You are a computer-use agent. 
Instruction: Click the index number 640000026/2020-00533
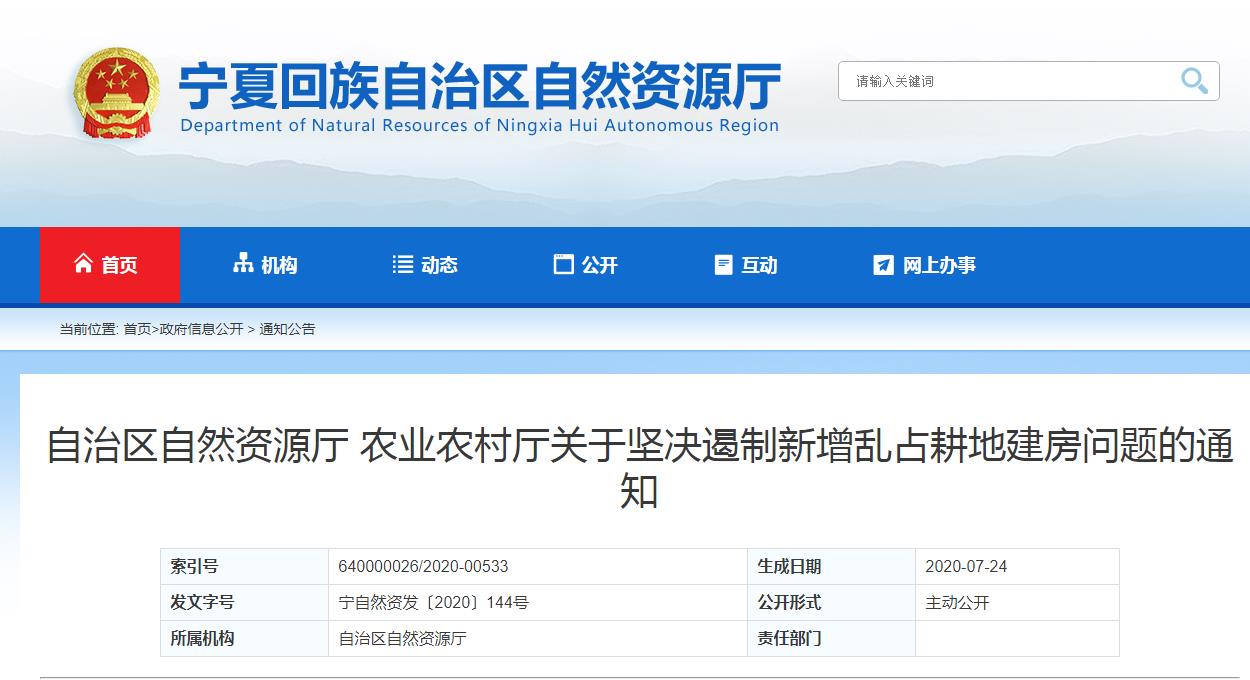(424, 566)
